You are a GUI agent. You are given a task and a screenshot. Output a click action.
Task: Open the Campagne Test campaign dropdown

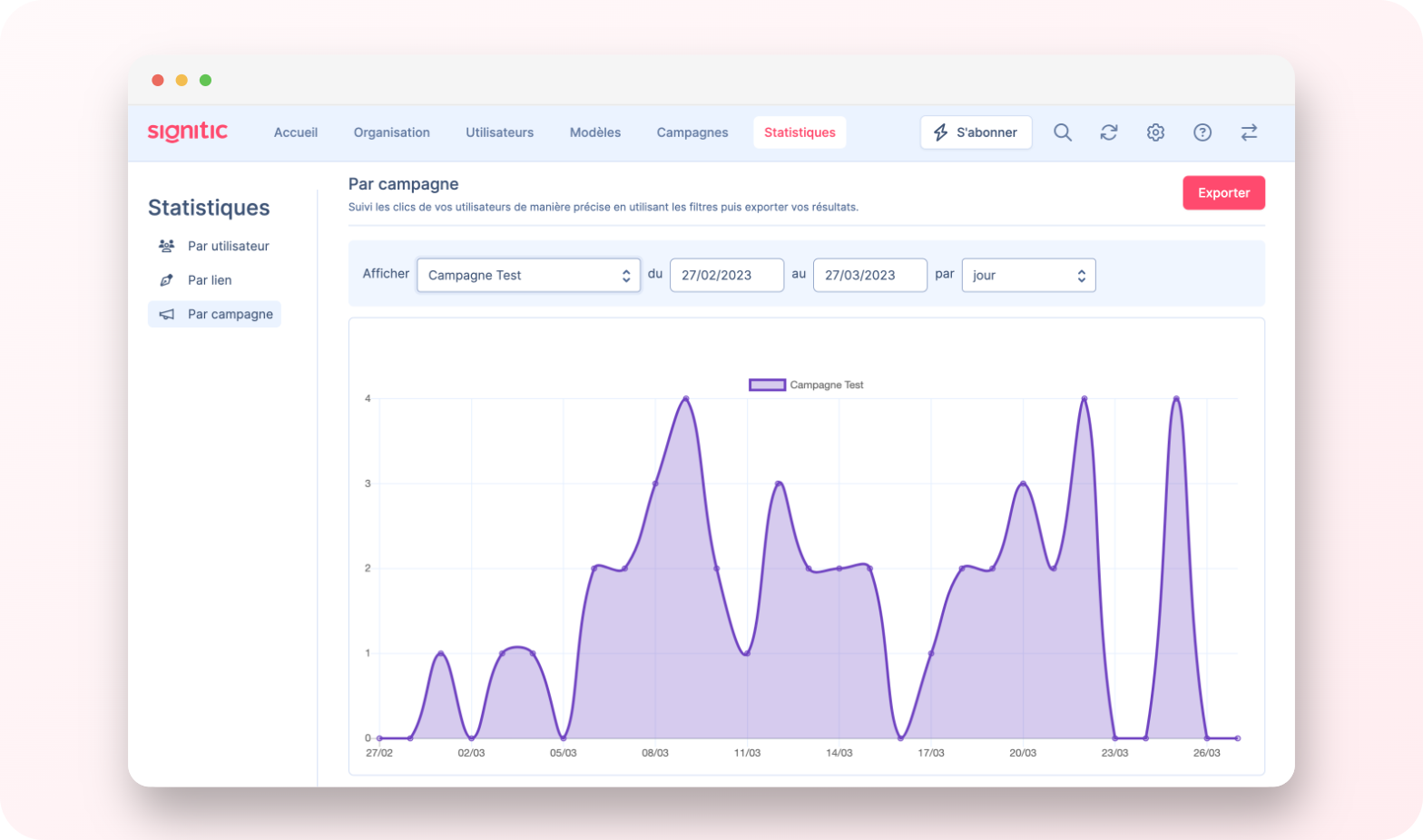(x=528, y=275)
